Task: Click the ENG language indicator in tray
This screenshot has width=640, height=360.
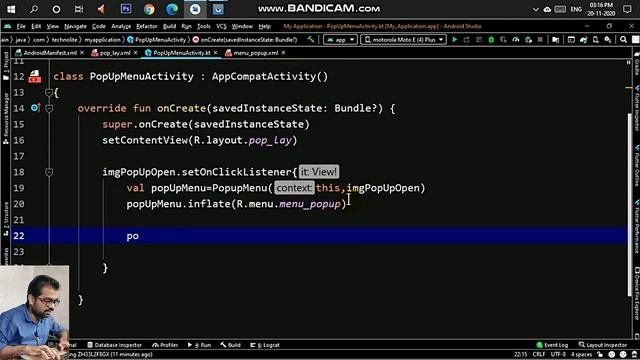Action: point(576,9)
